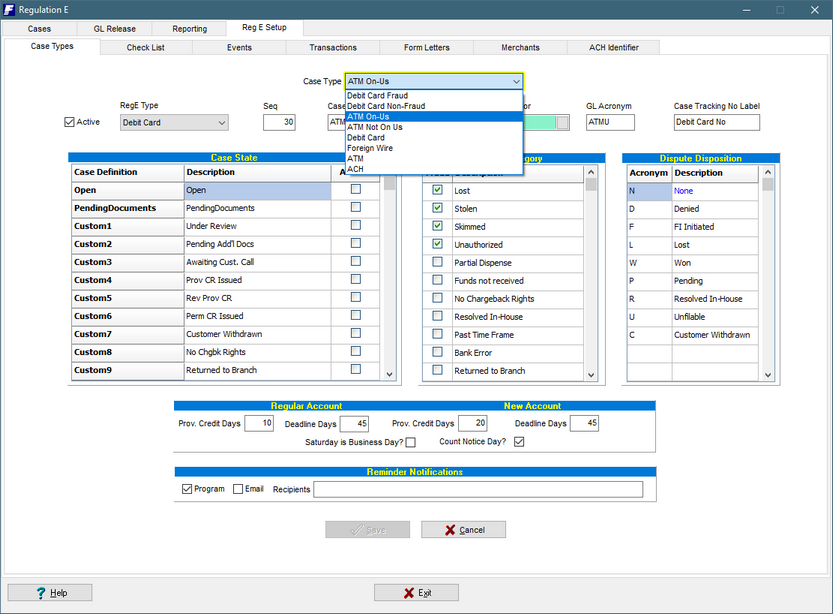This screenshot has width=833, height=614.
Task: Select the Resolved In-House disposition row
Action: (x=693, y=299)
